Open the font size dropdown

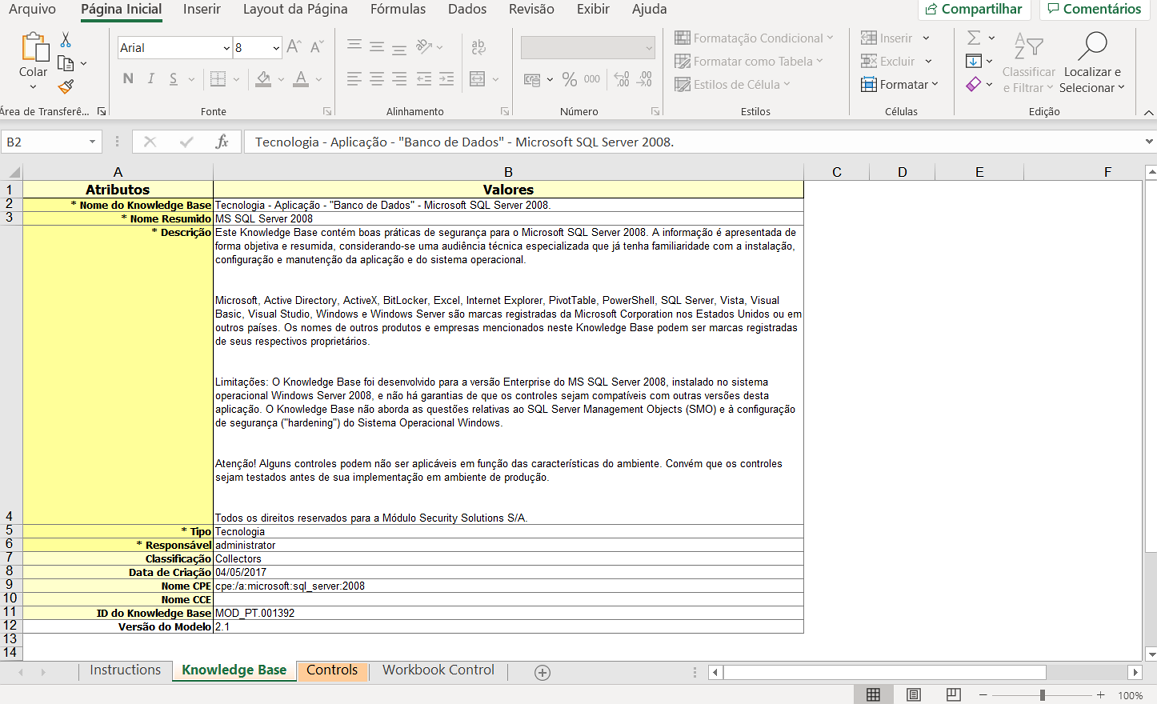pos(275,48)
